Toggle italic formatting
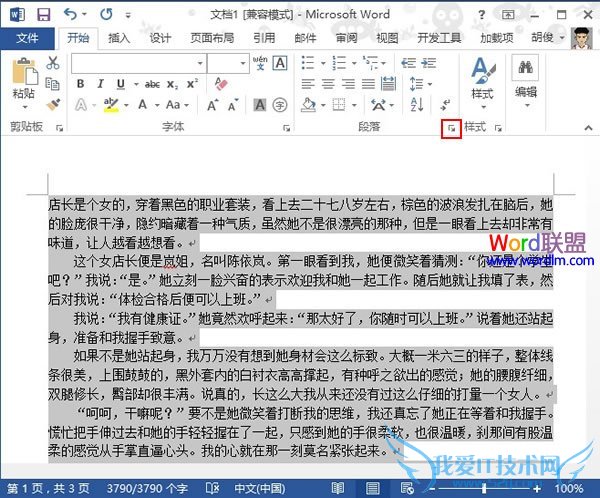The image size is (600, 498). click(100, 84)
